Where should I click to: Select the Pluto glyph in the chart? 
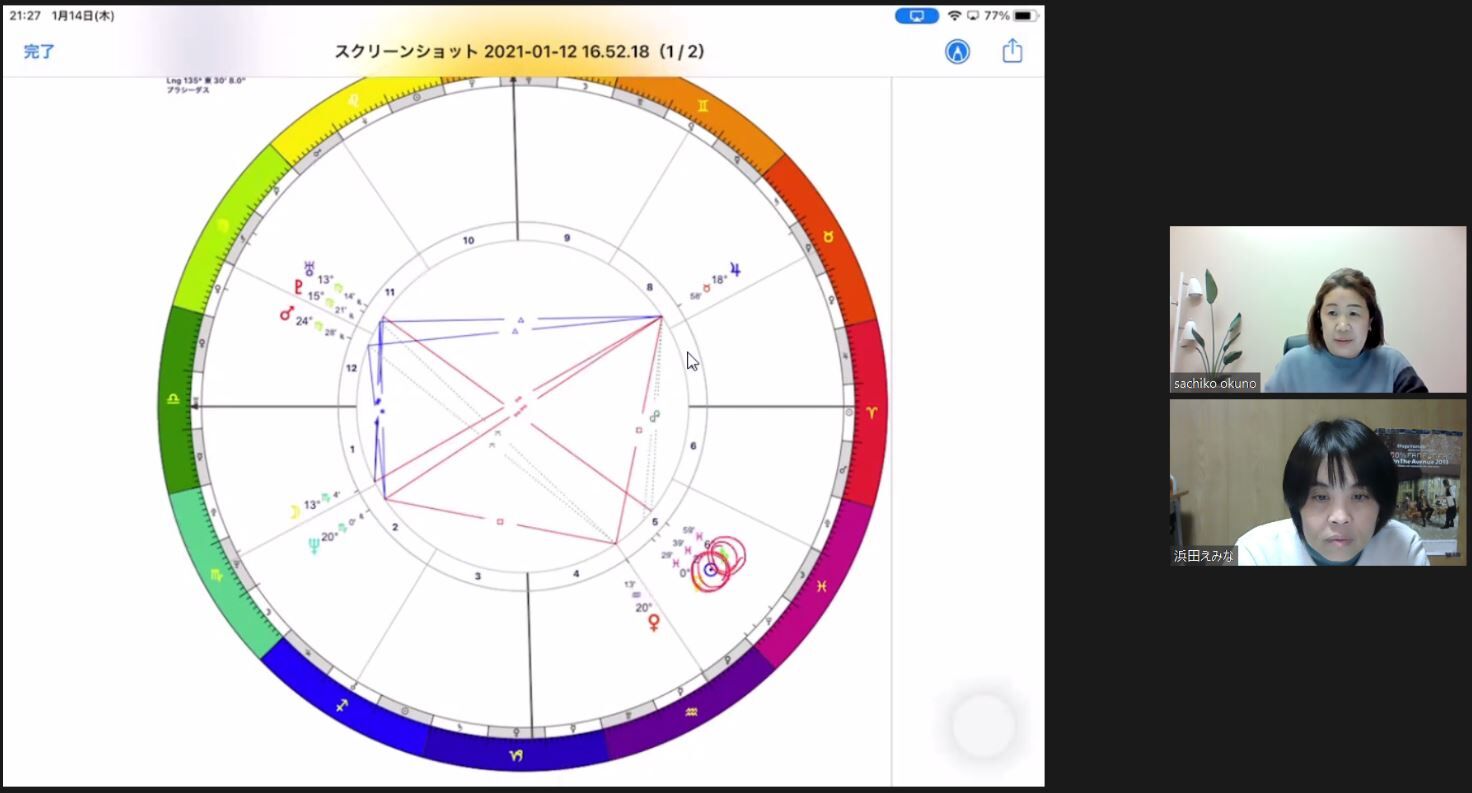(x=298, y=288)
